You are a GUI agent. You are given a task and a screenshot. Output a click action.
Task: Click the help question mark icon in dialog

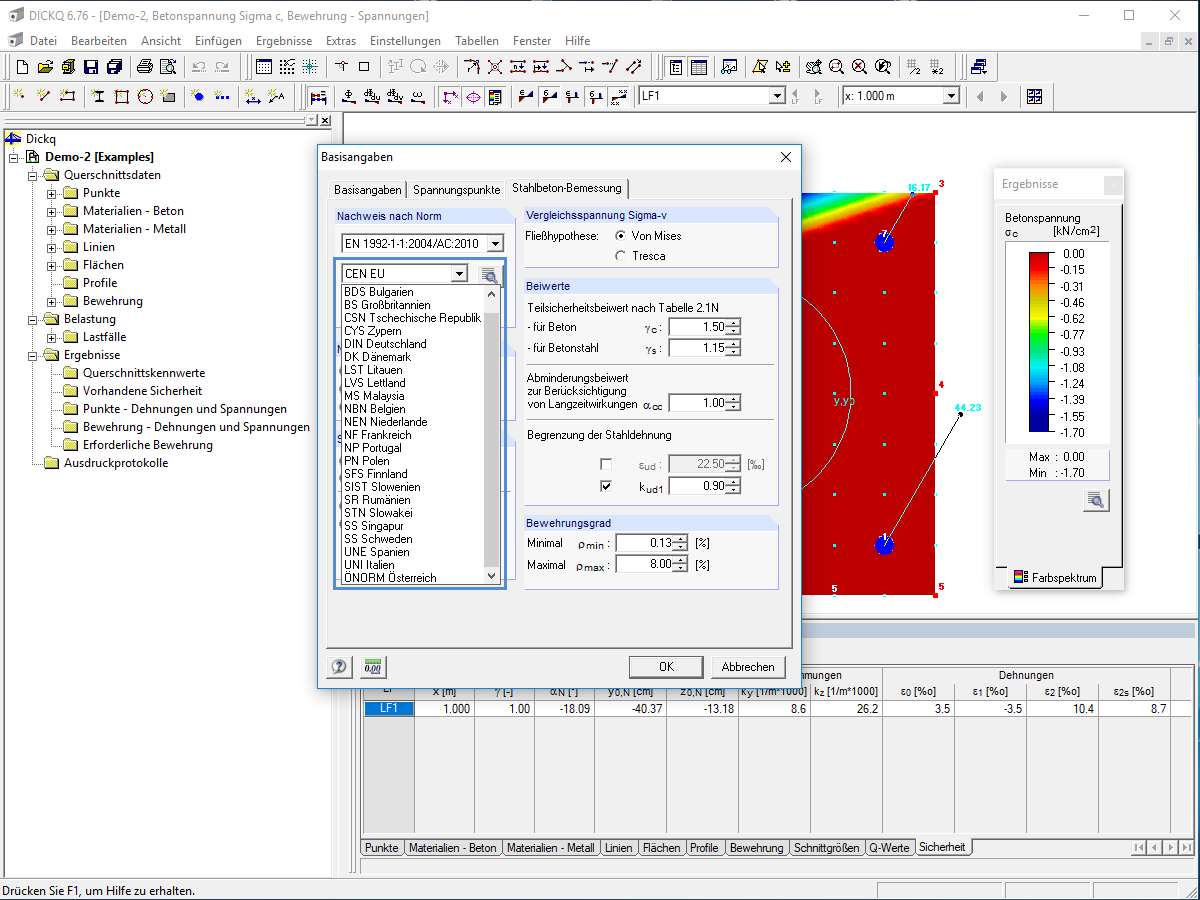(x=339, y=667)
